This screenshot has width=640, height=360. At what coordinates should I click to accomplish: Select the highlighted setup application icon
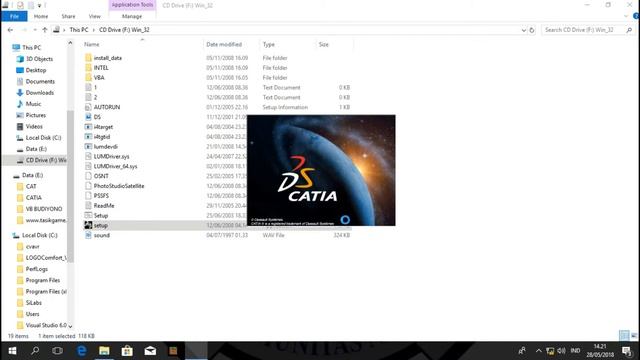[x=88, y=225]
